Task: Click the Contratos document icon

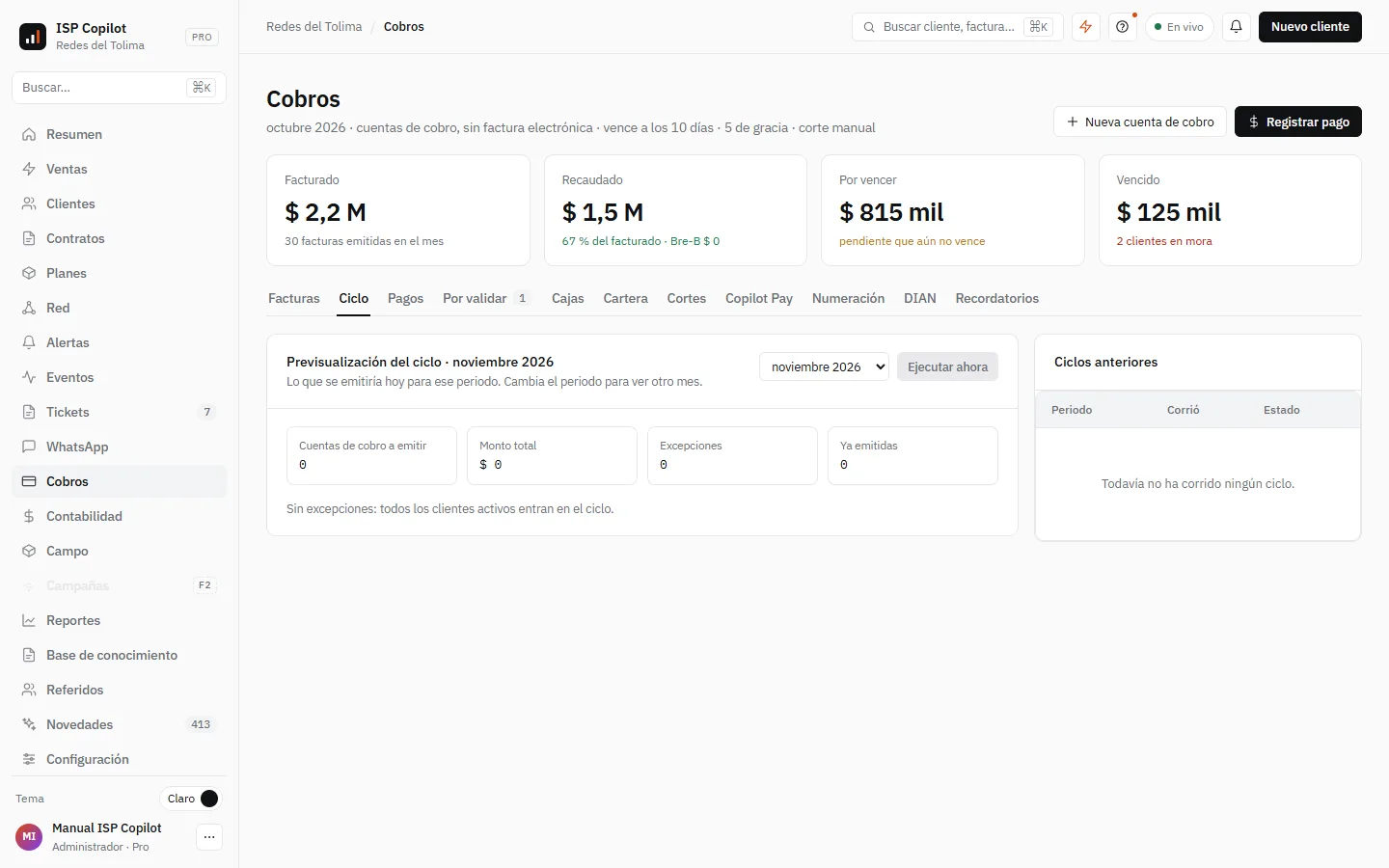Action: click(29, 238)
